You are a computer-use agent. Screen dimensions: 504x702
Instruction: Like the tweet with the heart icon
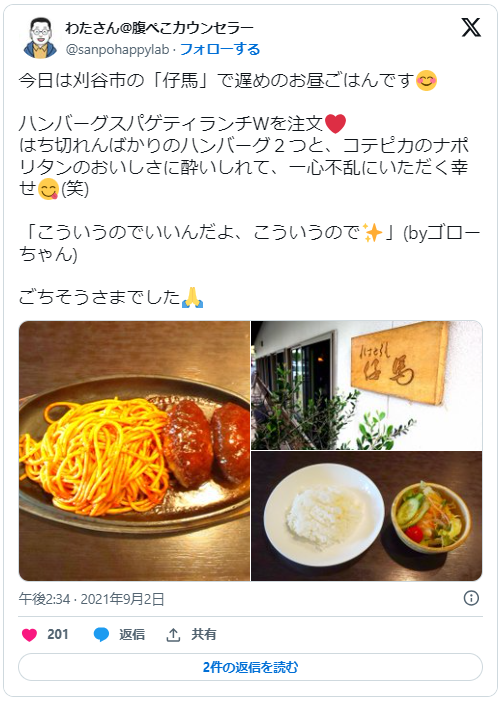30,634
